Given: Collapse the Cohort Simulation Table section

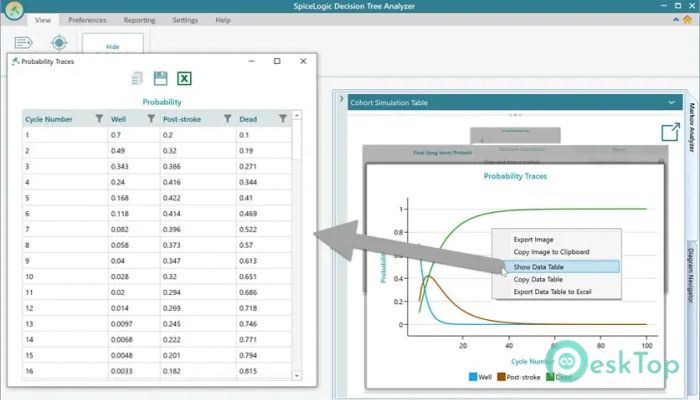Looking at the screenshot, I should (x=671, y=102).
